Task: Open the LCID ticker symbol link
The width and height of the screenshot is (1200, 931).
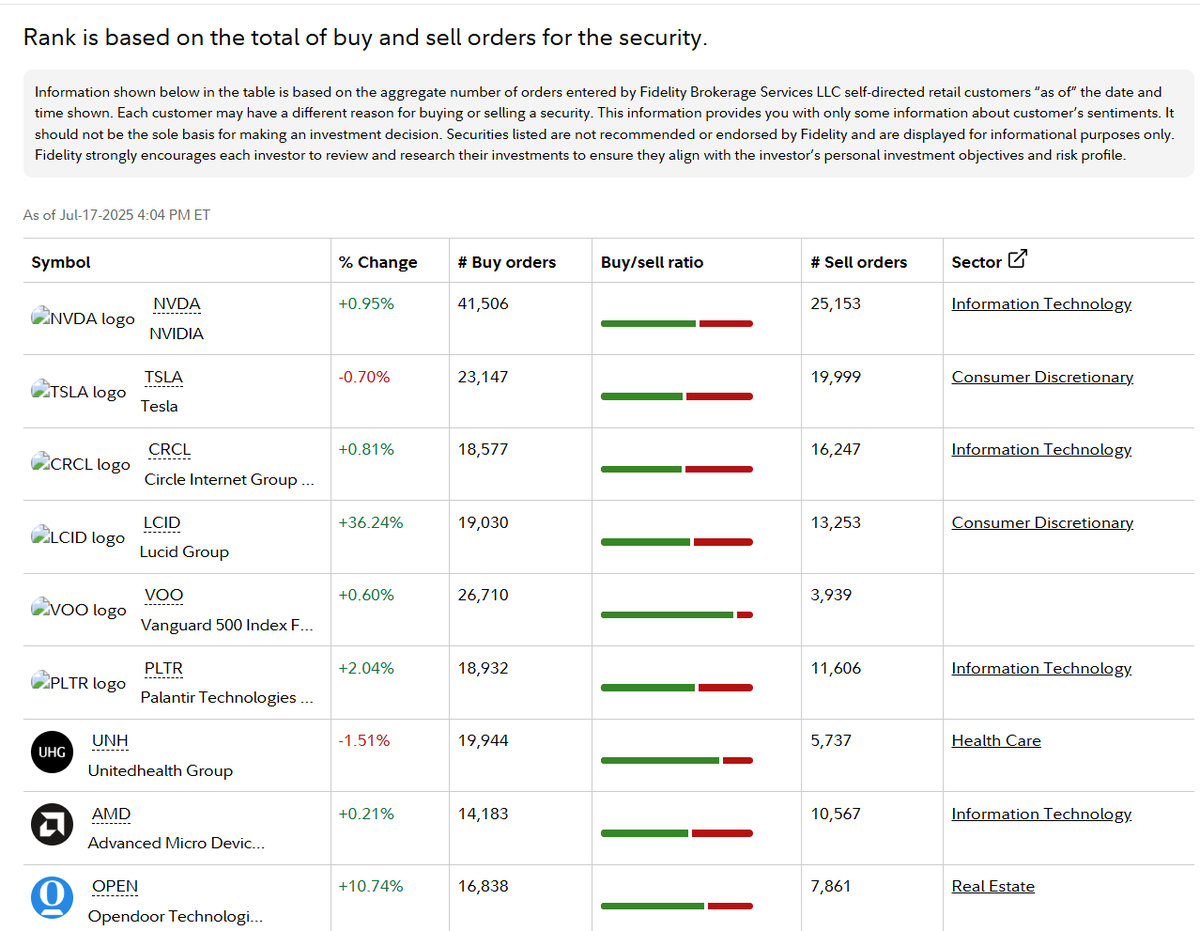Action: pos(162,523)
